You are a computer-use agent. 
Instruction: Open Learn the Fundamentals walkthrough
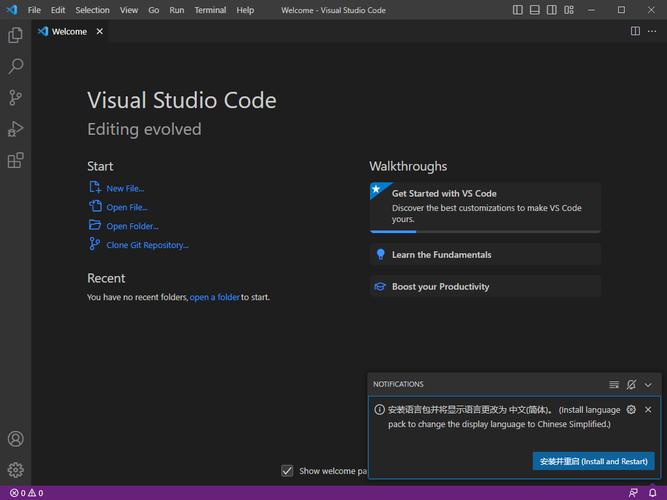[x=485, y=254]
